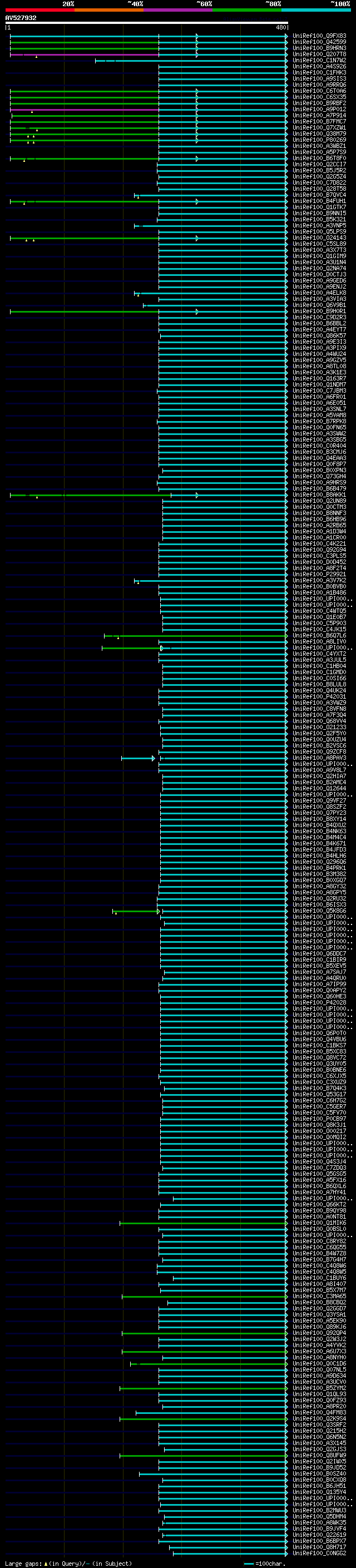Open hit UniRef100_C4WTQ5
The image size is (356, 1568).
319,611
